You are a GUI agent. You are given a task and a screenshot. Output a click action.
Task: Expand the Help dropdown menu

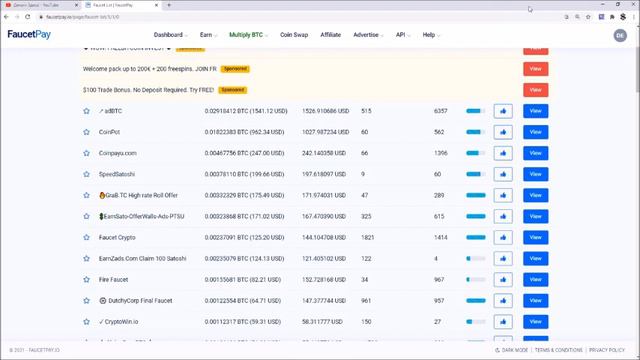point(431,35)
